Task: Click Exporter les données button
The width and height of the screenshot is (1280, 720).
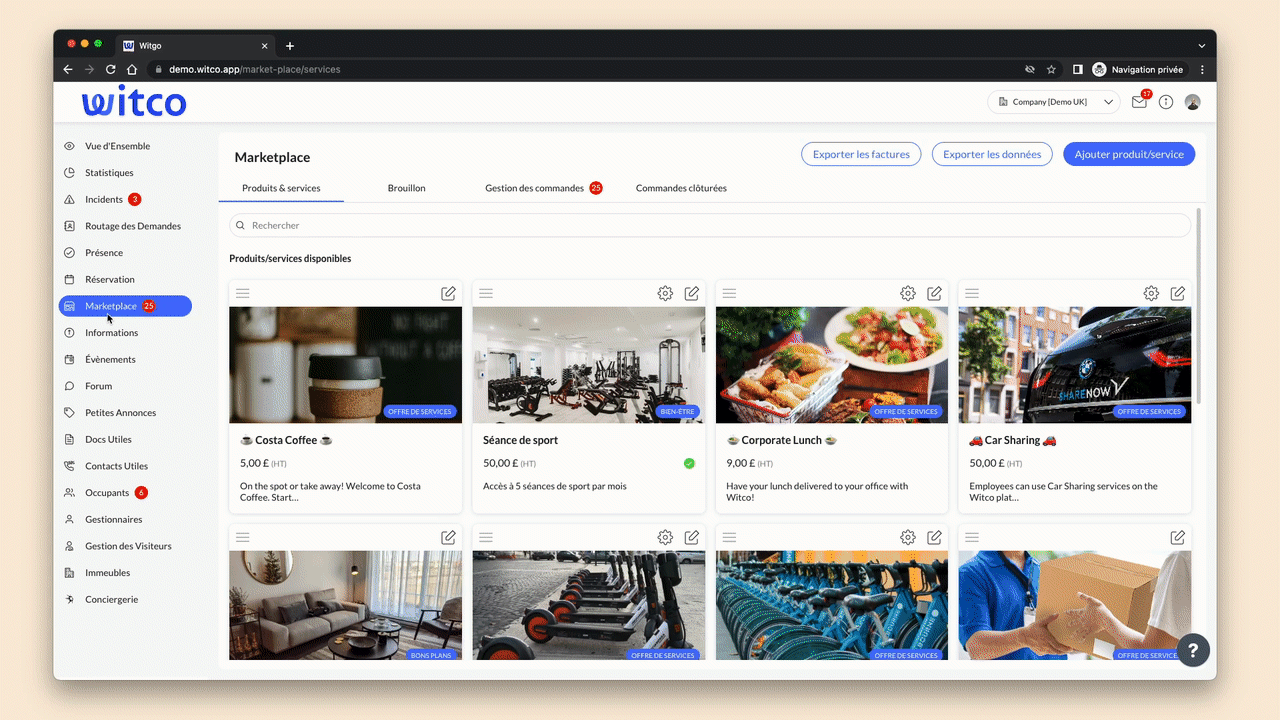Action: point(992,154)
